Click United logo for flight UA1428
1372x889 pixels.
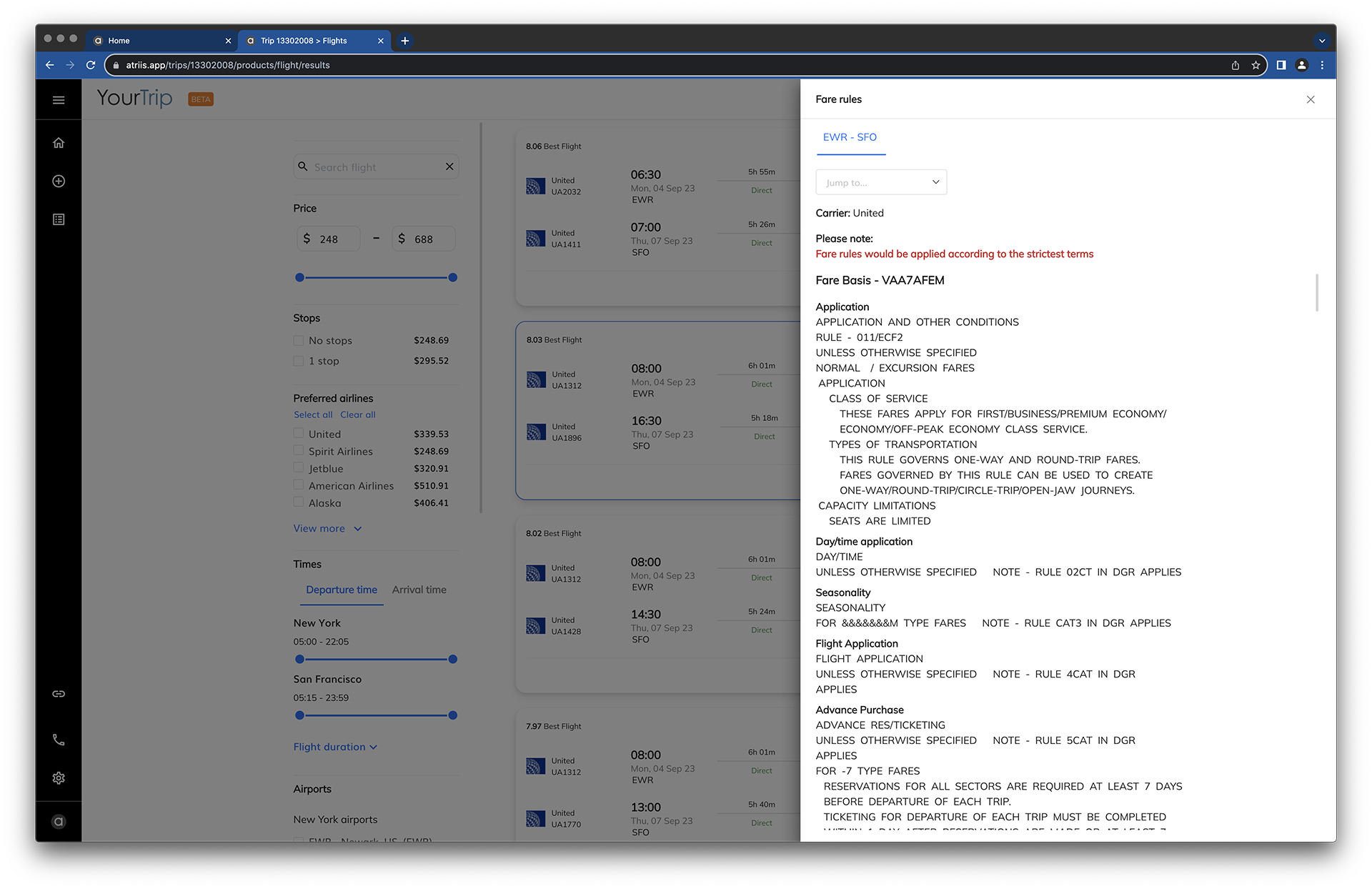click(536, 626)
